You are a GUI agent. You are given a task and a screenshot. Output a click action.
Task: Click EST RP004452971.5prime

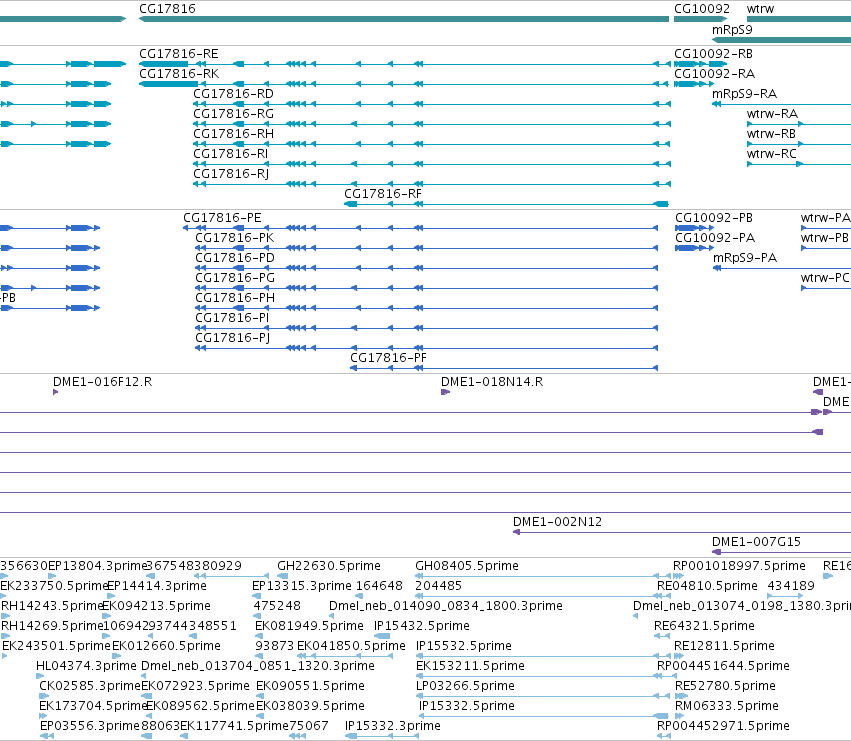pyautogui.click(x=723, y=726)
